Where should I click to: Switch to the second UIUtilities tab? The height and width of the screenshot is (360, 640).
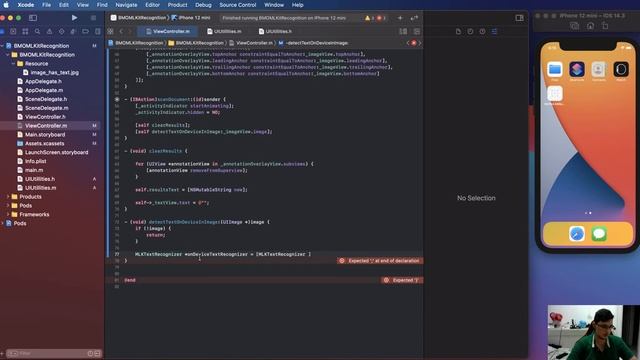click(x=276, y=31)
